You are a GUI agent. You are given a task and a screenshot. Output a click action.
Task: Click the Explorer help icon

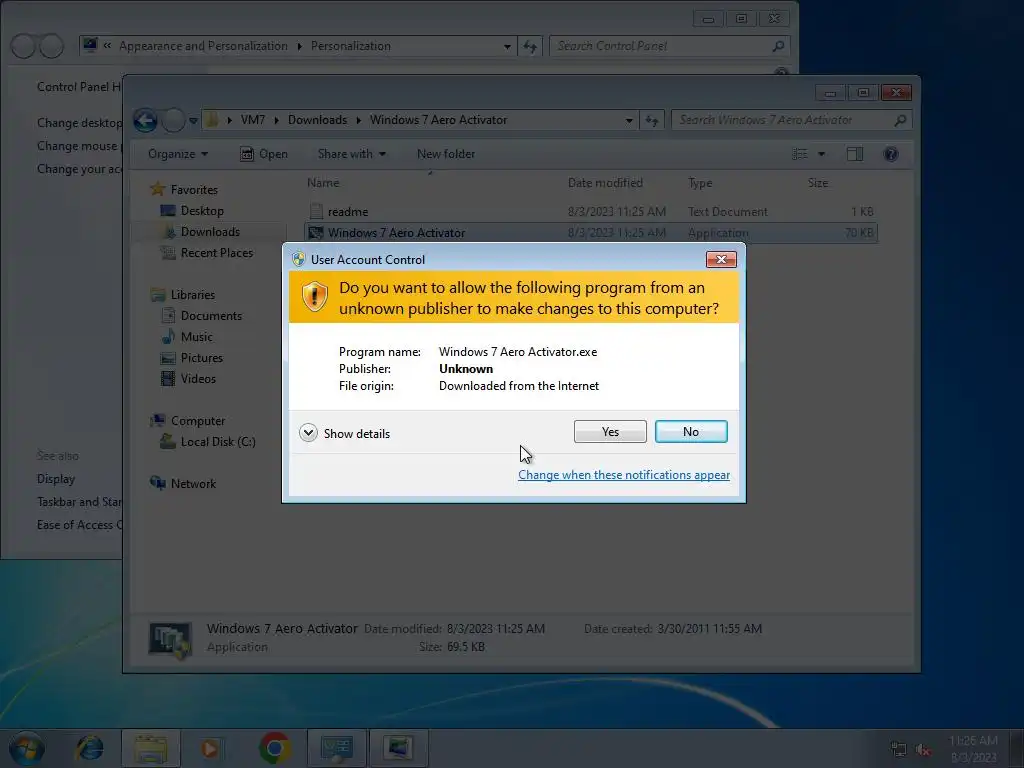[x=891, y=154]
